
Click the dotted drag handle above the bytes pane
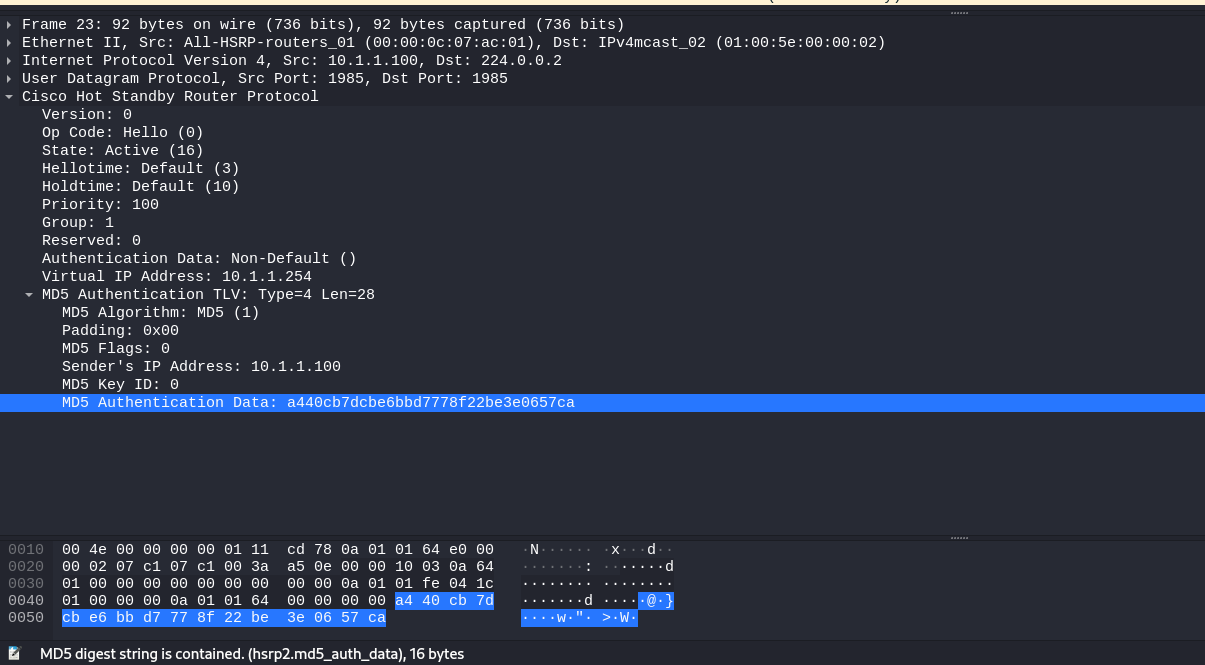(959, 536)
